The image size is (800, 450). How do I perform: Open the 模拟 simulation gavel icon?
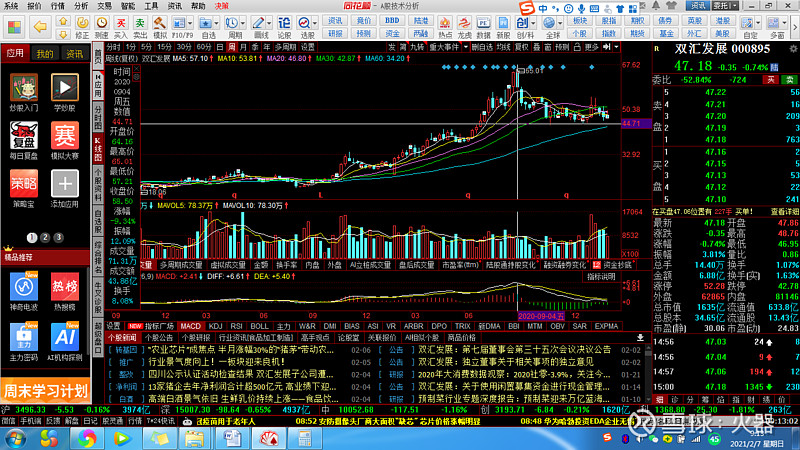[160, 27]
